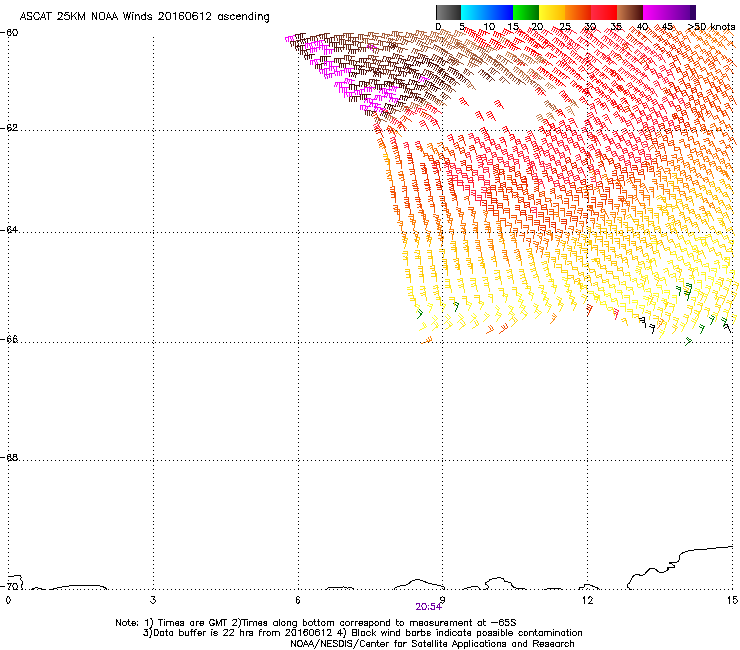
Task: Click the '6' longitude axis label
Action: point(298,600)
